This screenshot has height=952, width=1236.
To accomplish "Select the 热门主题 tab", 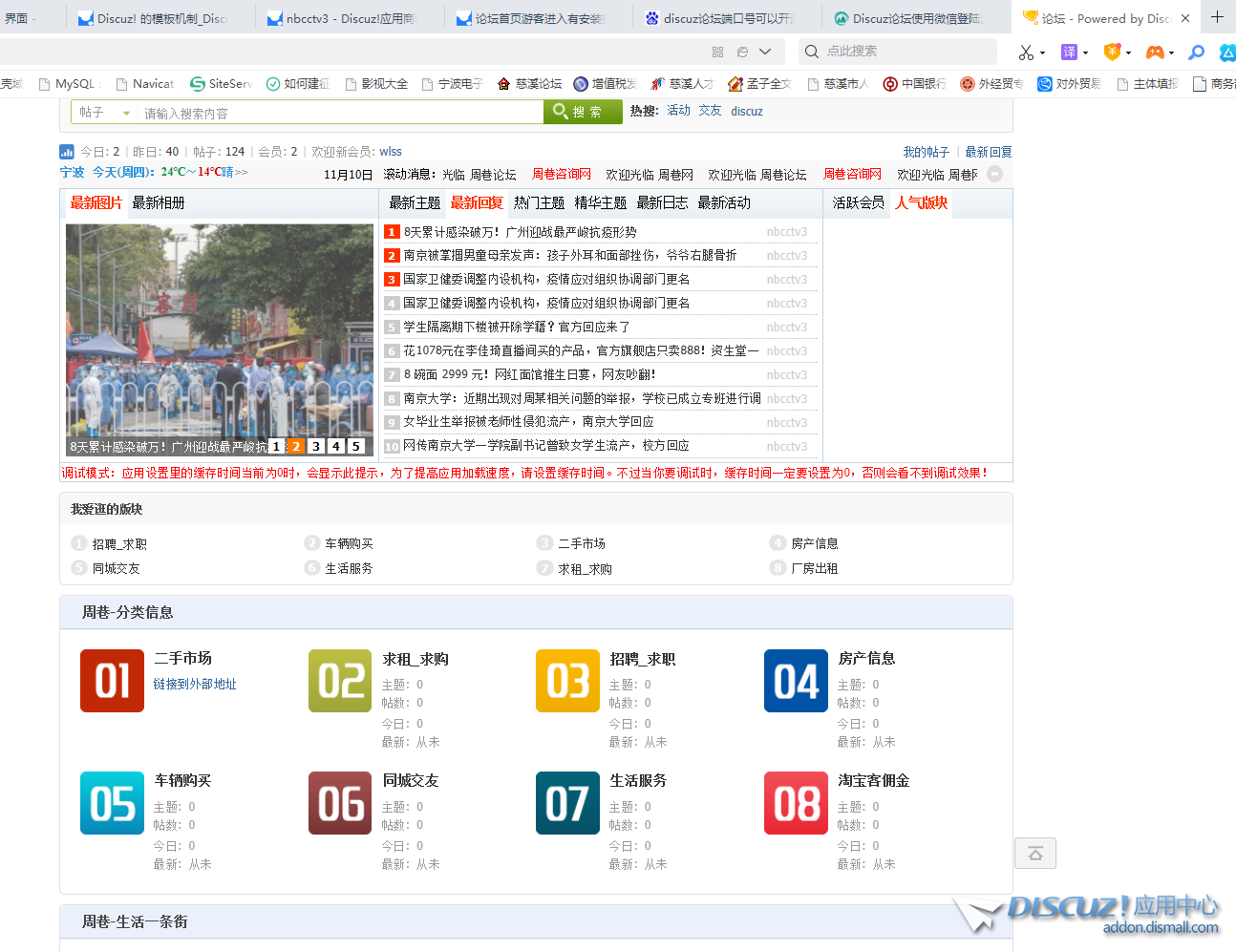I will click(x=539, y=202).
